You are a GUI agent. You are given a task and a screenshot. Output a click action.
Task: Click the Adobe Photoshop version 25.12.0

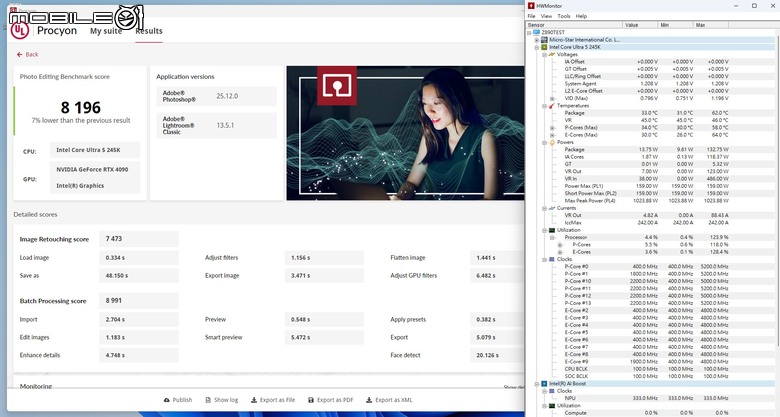pos(227,96)
